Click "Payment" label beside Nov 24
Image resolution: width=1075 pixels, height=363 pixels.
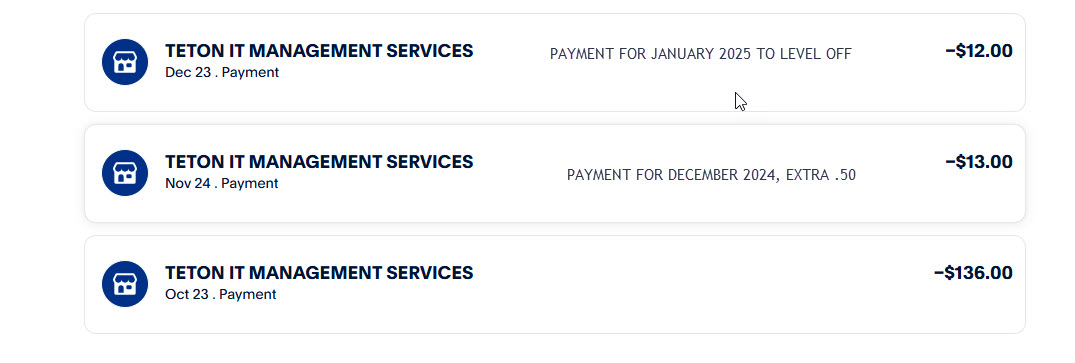(250, 183)
